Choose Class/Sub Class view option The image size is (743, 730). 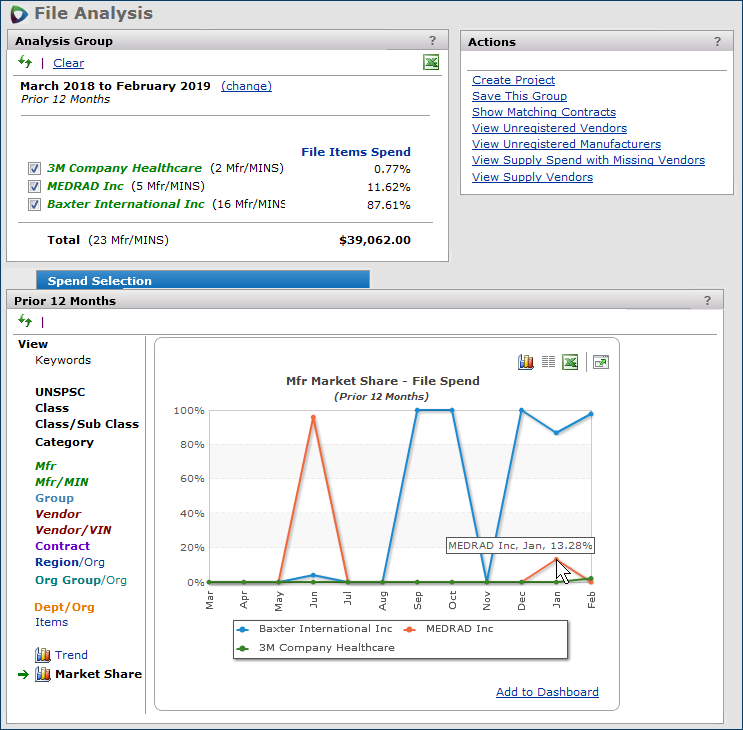pyautogui.click(x=87, y=424)
